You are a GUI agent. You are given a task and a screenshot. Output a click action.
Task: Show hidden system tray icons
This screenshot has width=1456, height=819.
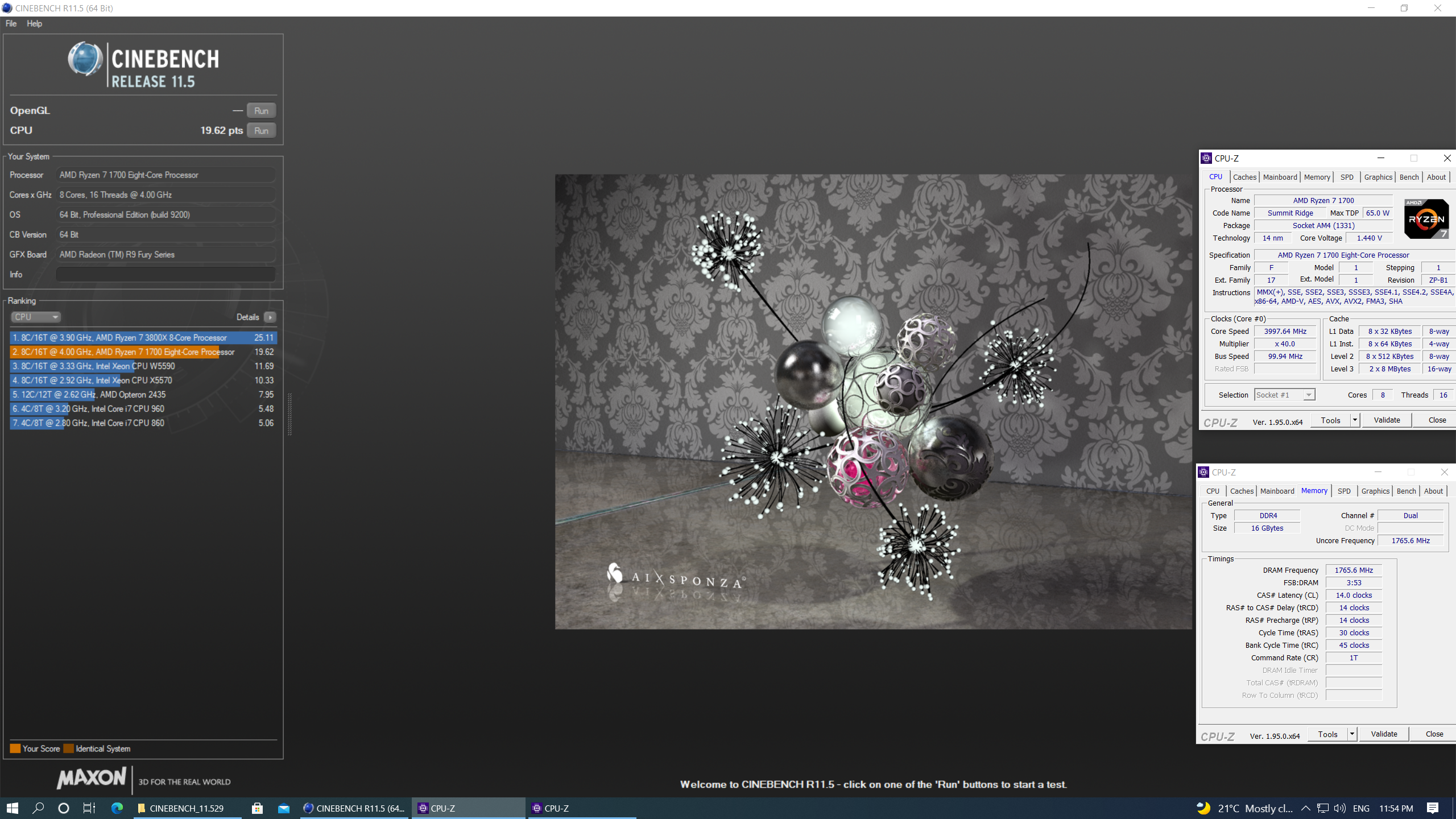pos(1305,808)
